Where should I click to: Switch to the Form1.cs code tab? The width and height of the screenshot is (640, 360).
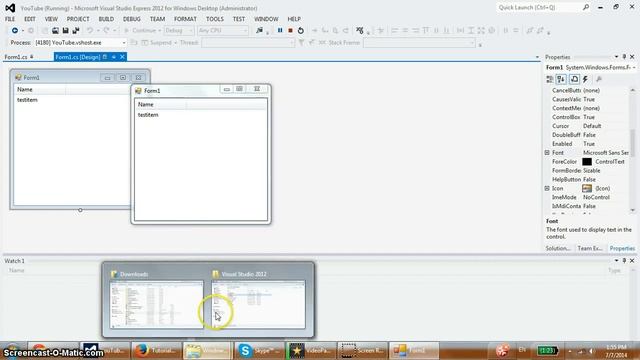pyautogui.click(x=16, y=57)
